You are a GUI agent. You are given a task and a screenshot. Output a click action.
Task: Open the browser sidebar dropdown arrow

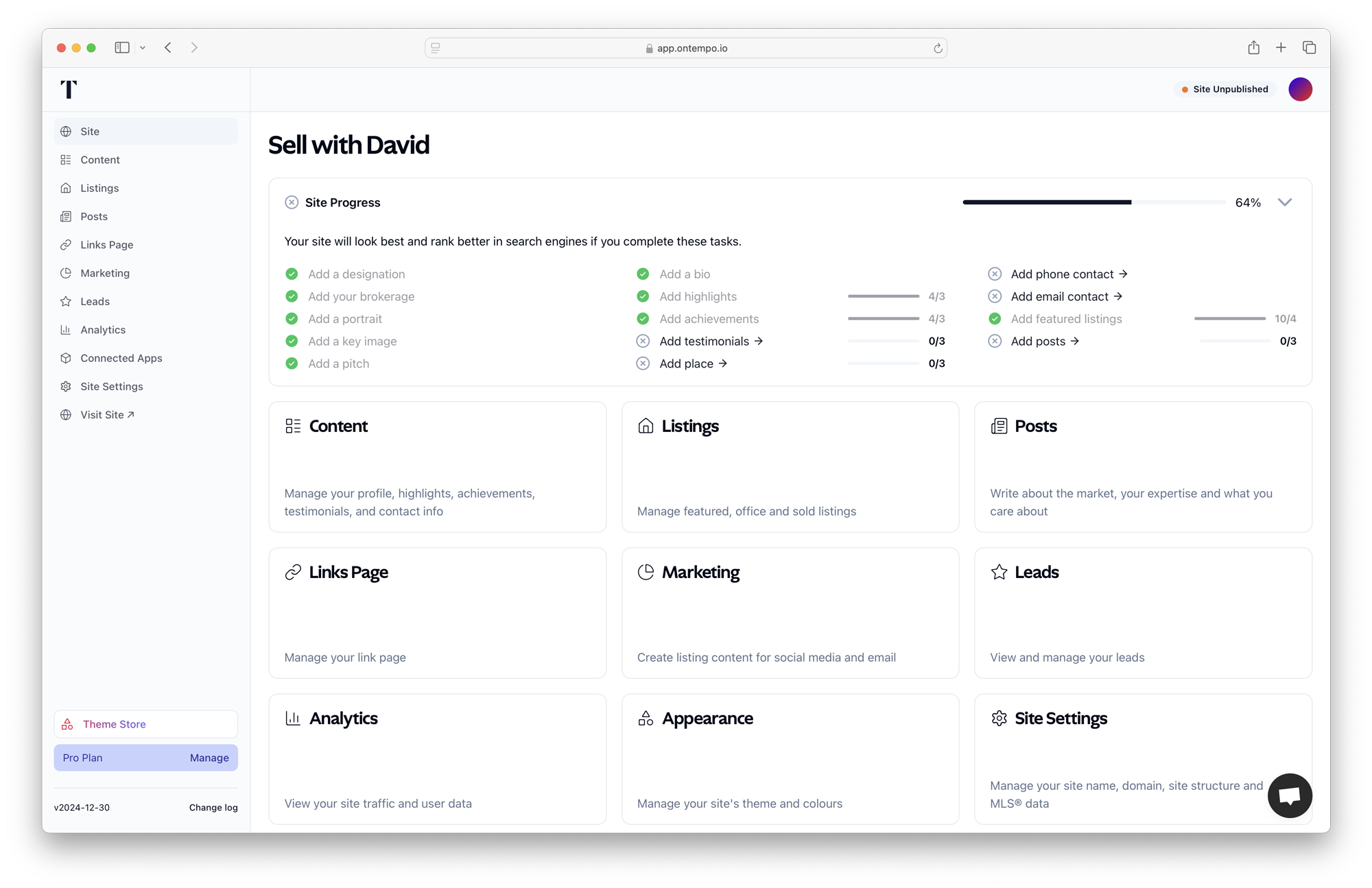143,48
